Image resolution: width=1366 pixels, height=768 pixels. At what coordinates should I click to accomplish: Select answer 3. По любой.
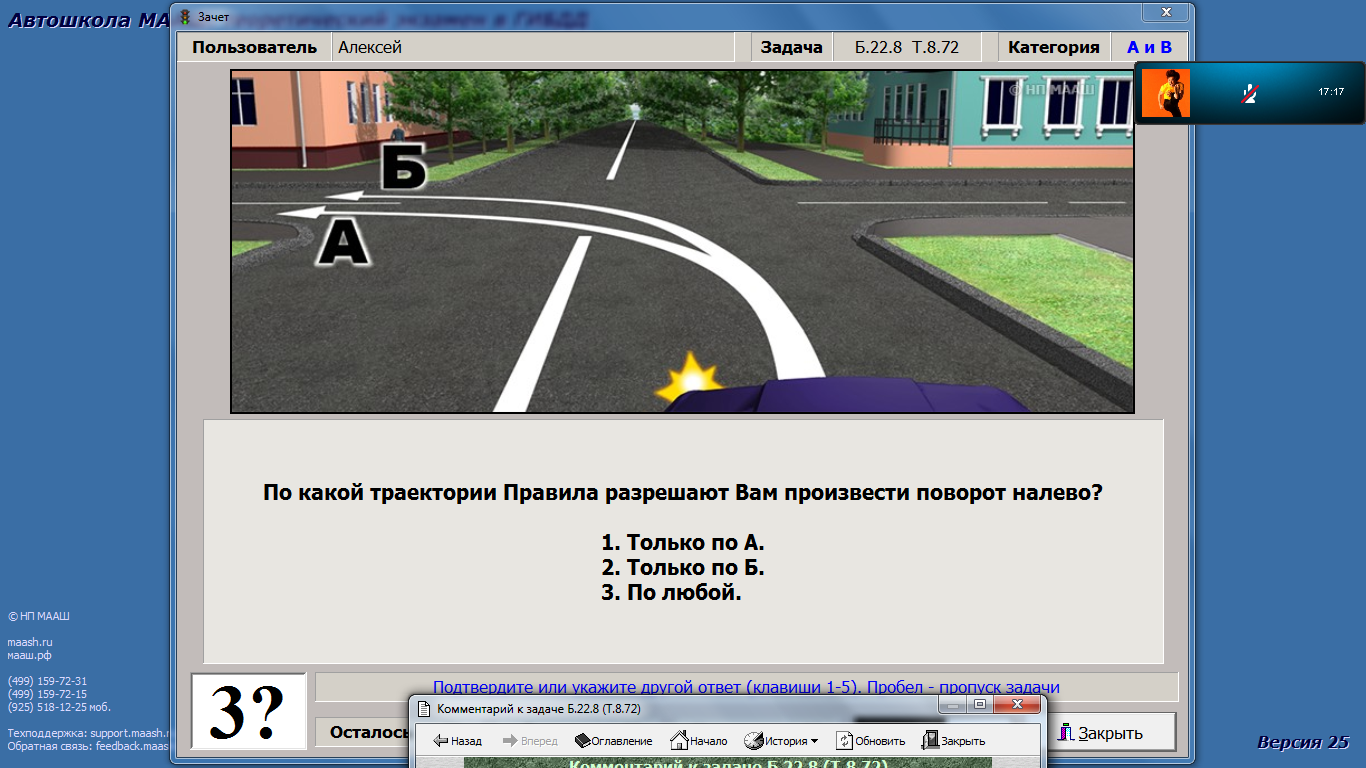pyautogui.click(x=671, y=592)
